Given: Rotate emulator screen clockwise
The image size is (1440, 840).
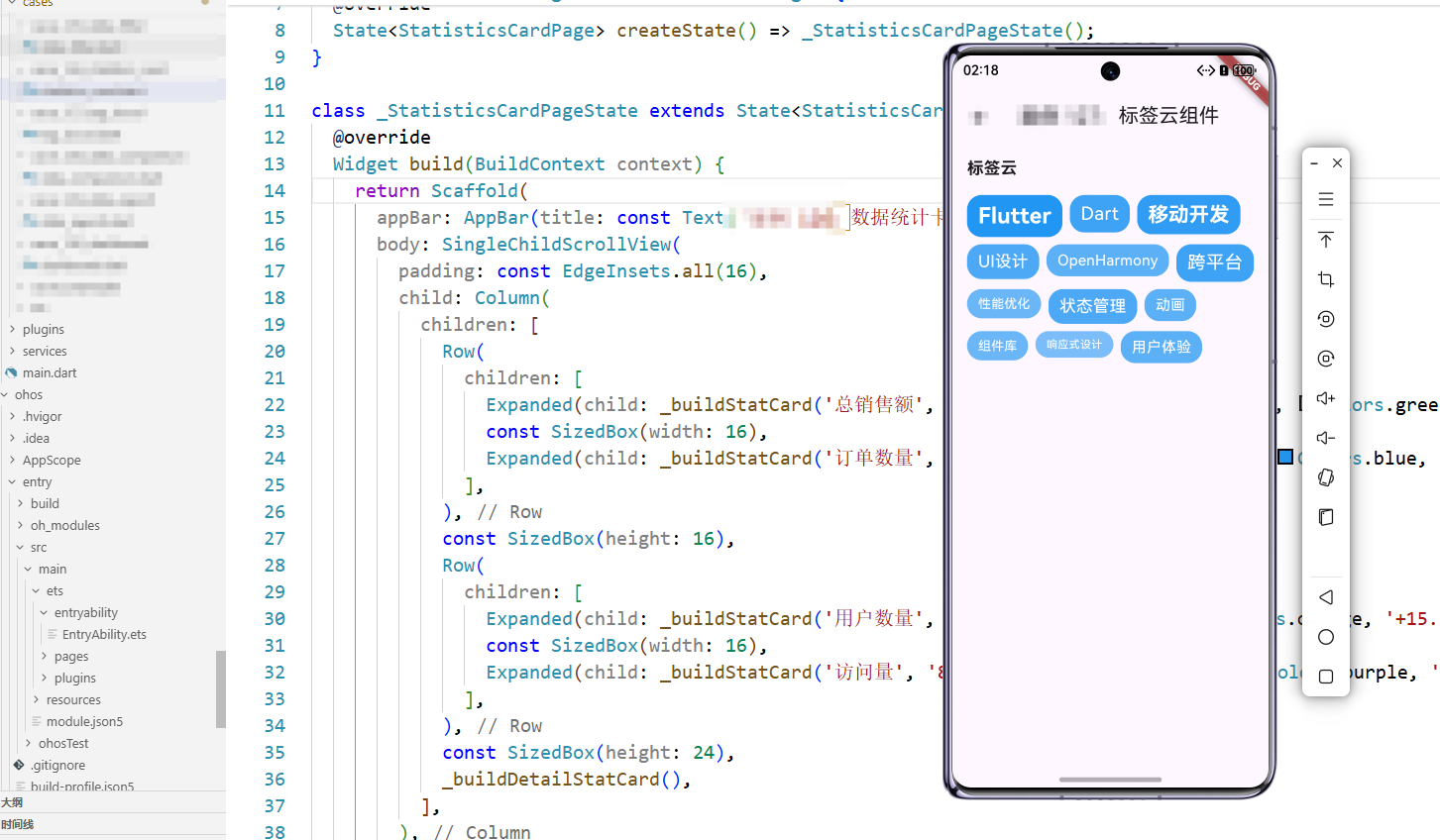Looking at the screenshot, I should (x=1326, y=359).
